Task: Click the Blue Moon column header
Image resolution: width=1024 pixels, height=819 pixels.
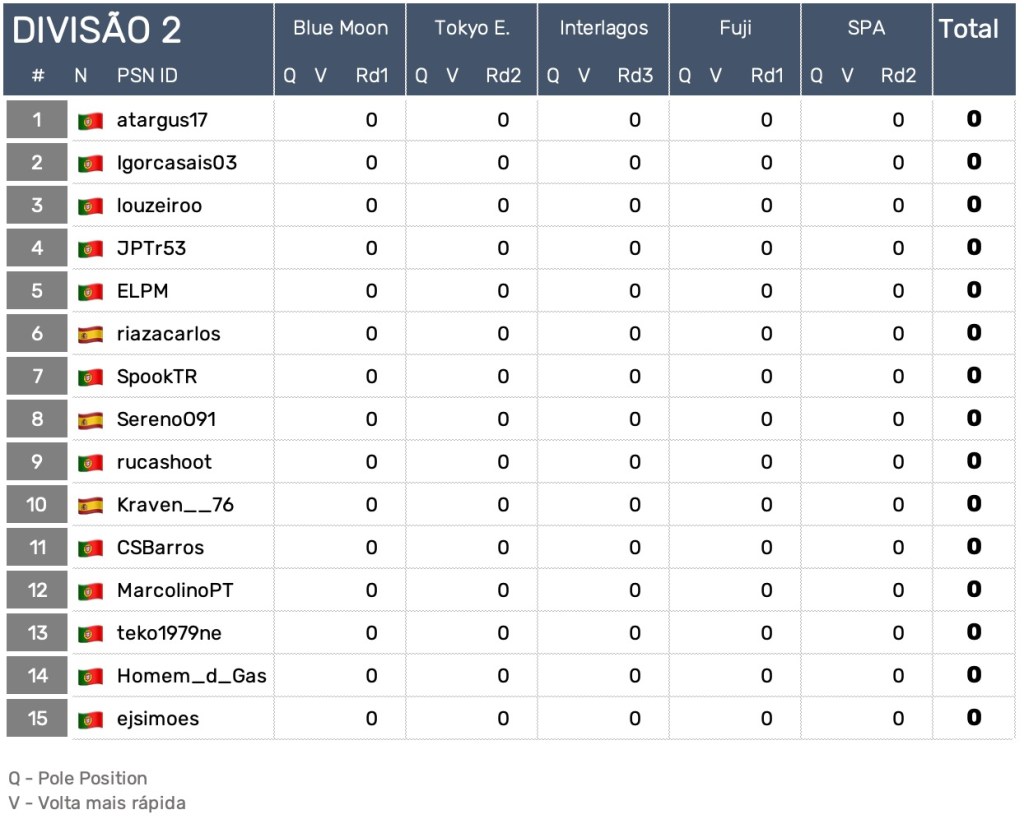Action: click(340, 28)
